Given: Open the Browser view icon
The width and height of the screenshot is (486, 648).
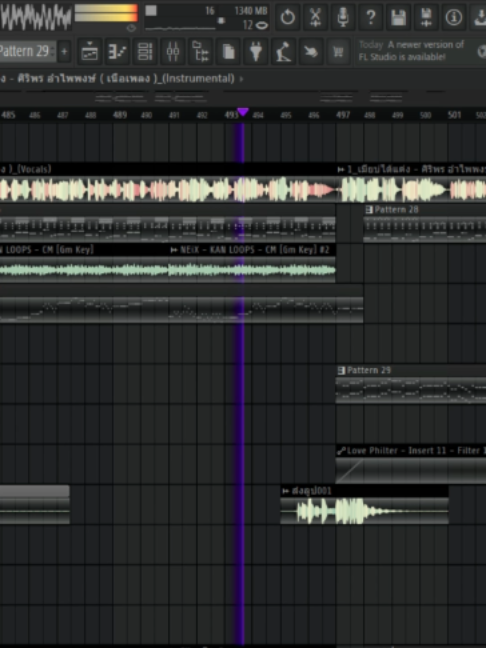Looking at the screenshot, I should [200, 52].
